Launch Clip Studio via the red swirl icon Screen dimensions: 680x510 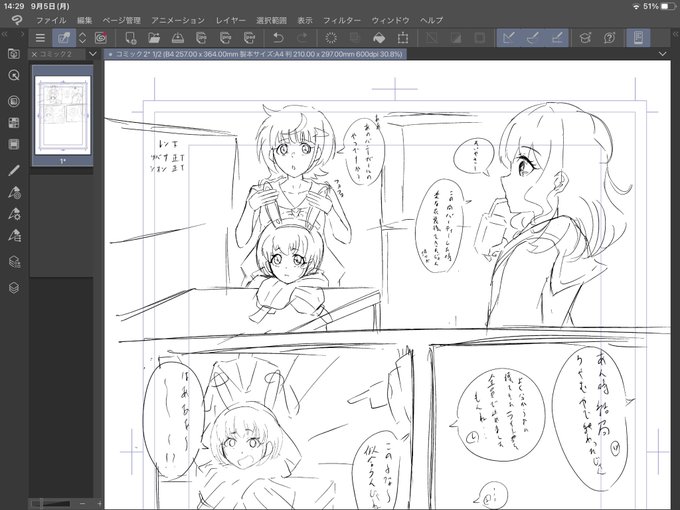click(x=101, y=38)
